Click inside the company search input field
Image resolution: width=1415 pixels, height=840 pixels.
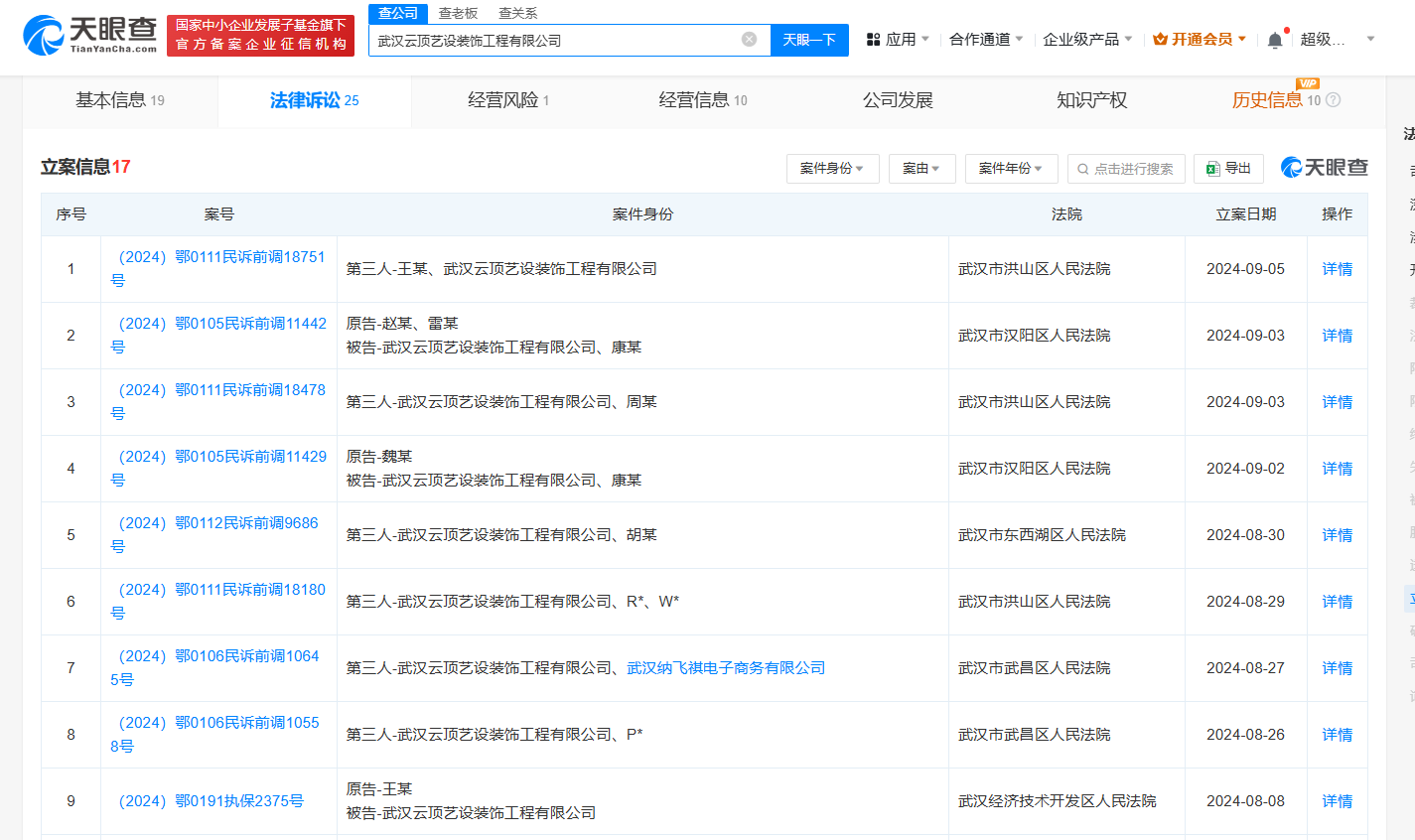tap(556, 39)
